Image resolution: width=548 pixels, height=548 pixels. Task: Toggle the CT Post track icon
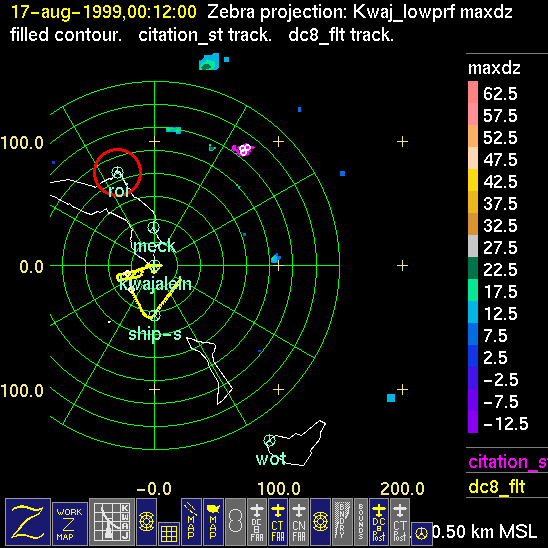coord(400,522)
